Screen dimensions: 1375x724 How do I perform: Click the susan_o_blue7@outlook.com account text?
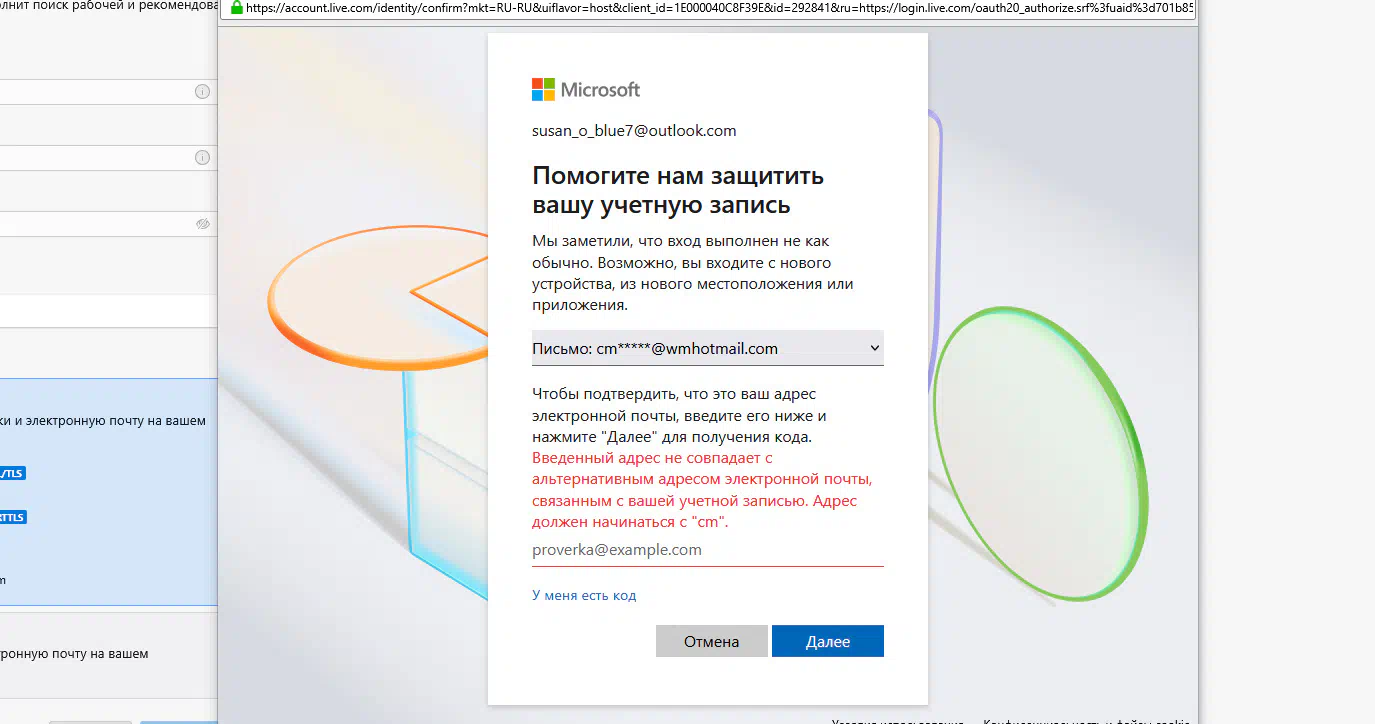point(634,131)
